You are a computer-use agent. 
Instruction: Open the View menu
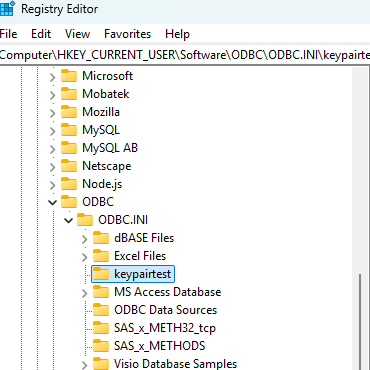pyautogui.click(x=77, y=34)
